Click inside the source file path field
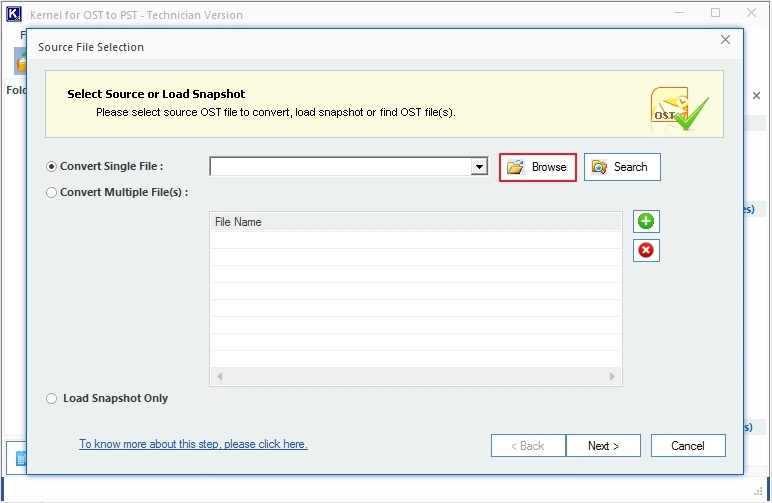The image size is (772, 503). (340, 166)
